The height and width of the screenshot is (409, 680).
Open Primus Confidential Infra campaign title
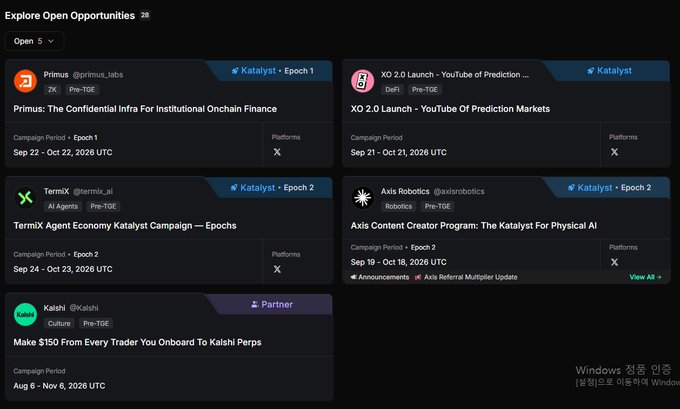pyautogui.click(x=145, y=109)
